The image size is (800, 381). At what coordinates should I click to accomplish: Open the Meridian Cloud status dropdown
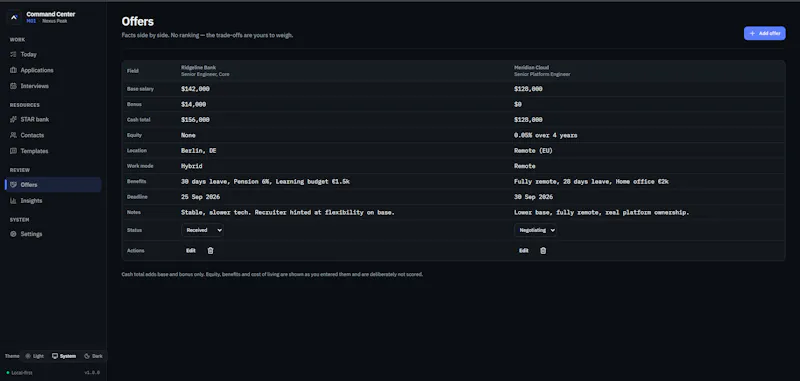coord(535,230)
